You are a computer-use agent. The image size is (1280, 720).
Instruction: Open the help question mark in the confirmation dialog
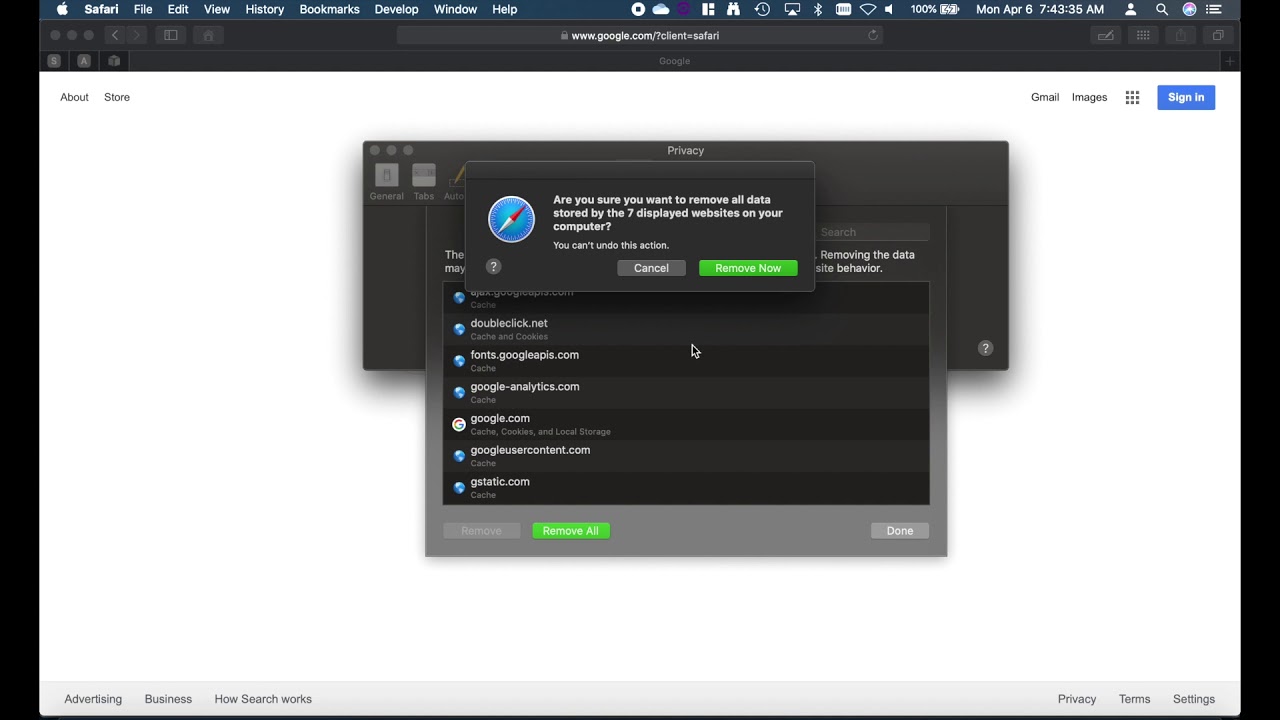(493, 267)
